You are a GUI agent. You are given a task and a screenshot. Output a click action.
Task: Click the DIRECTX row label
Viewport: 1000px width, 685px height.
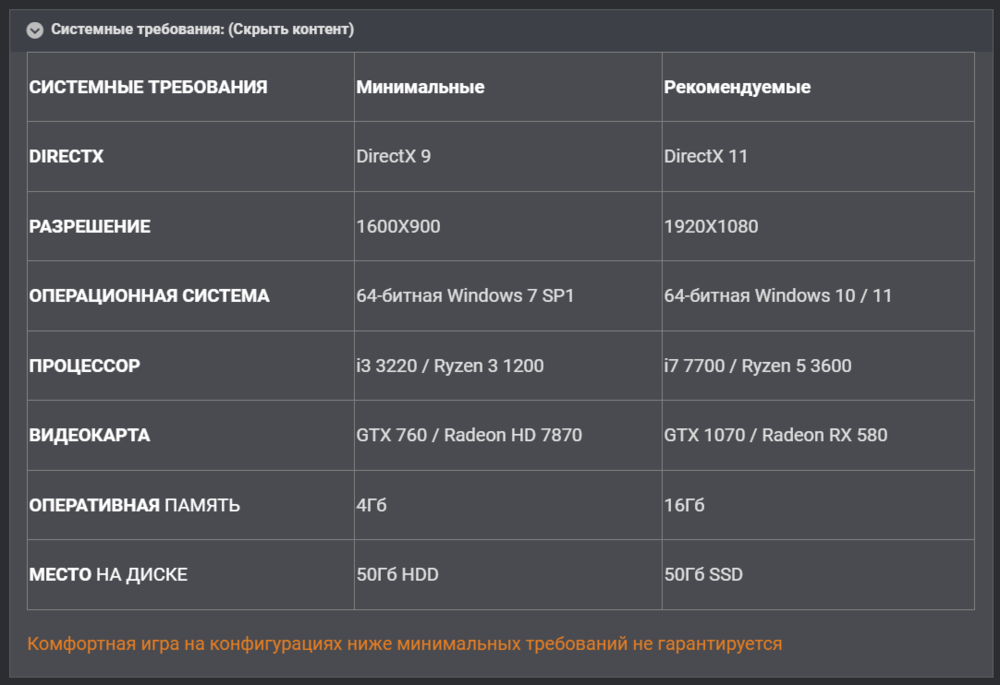click(66, 156)
